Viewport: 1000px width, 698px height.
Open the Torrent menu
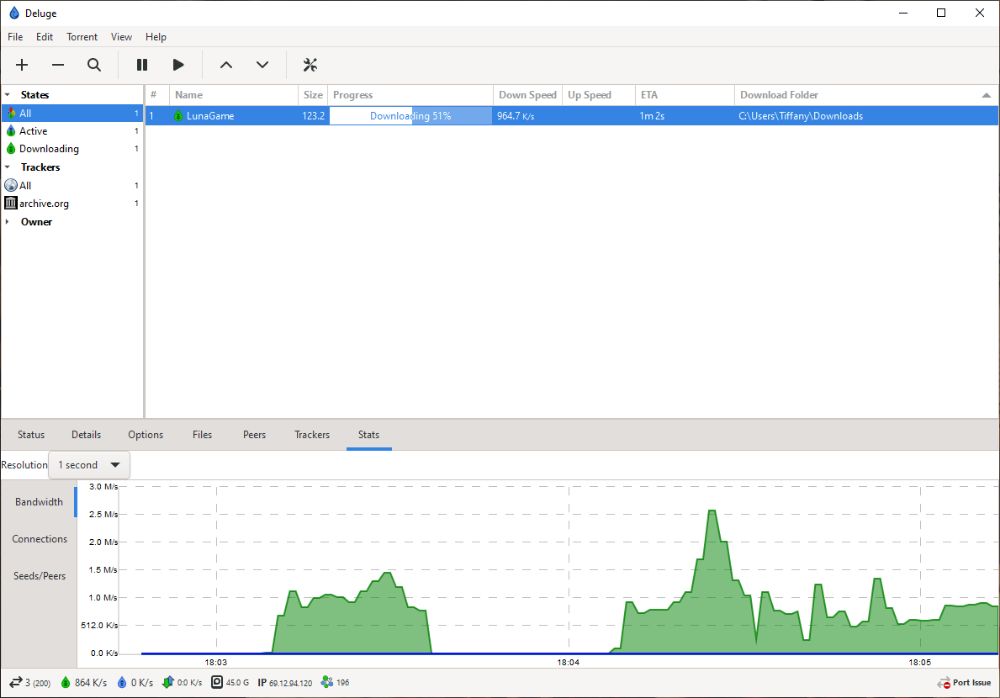pos(82,37)
